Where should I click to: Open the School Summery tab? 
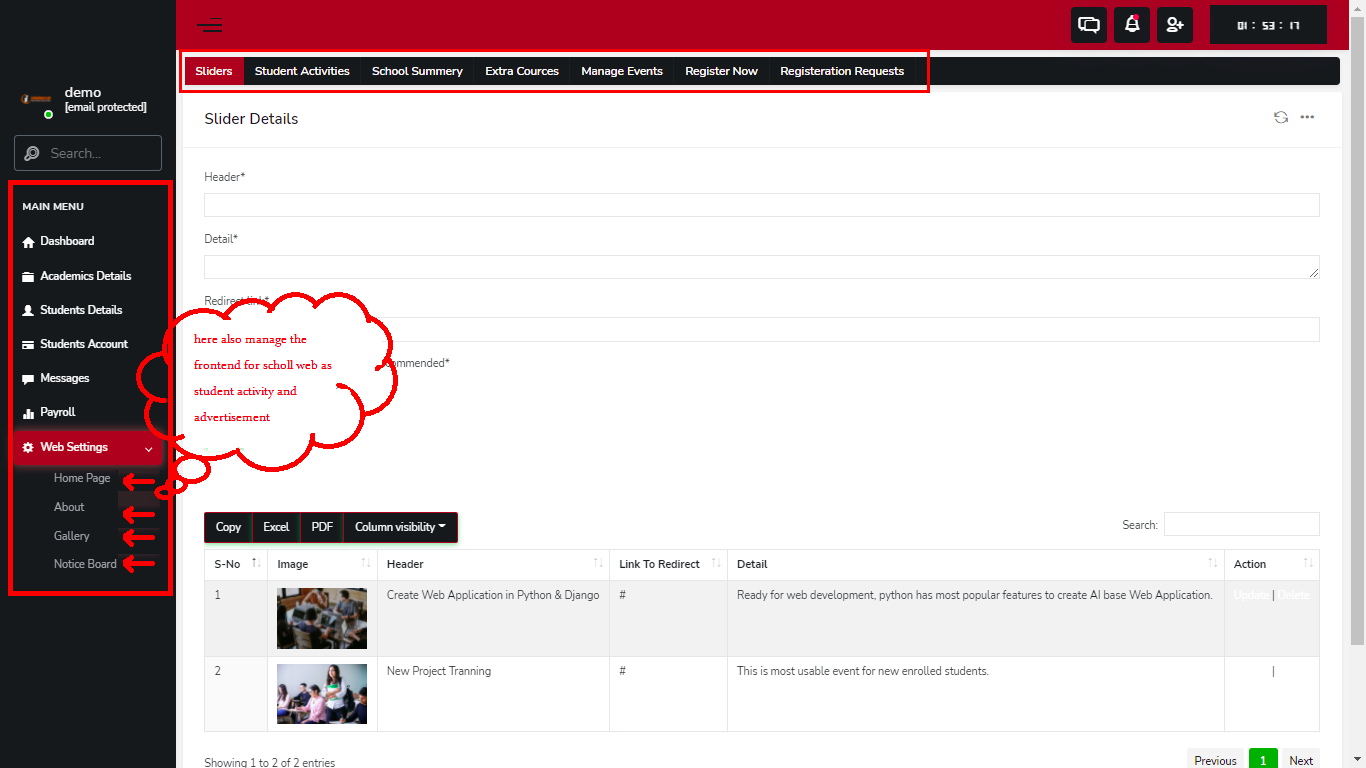(417, 71)
